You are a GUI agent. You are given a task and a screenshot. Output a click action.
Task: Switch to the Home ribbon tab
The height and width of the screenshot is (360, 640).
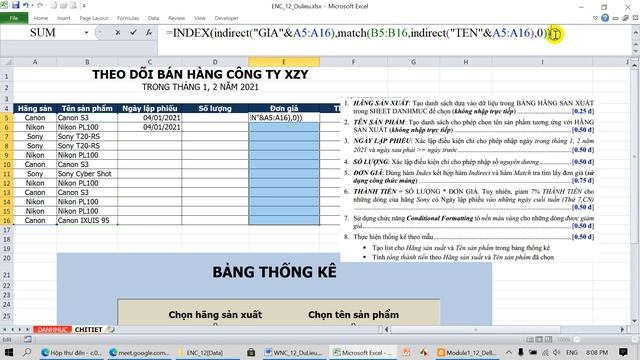click(x=40, y=18)
